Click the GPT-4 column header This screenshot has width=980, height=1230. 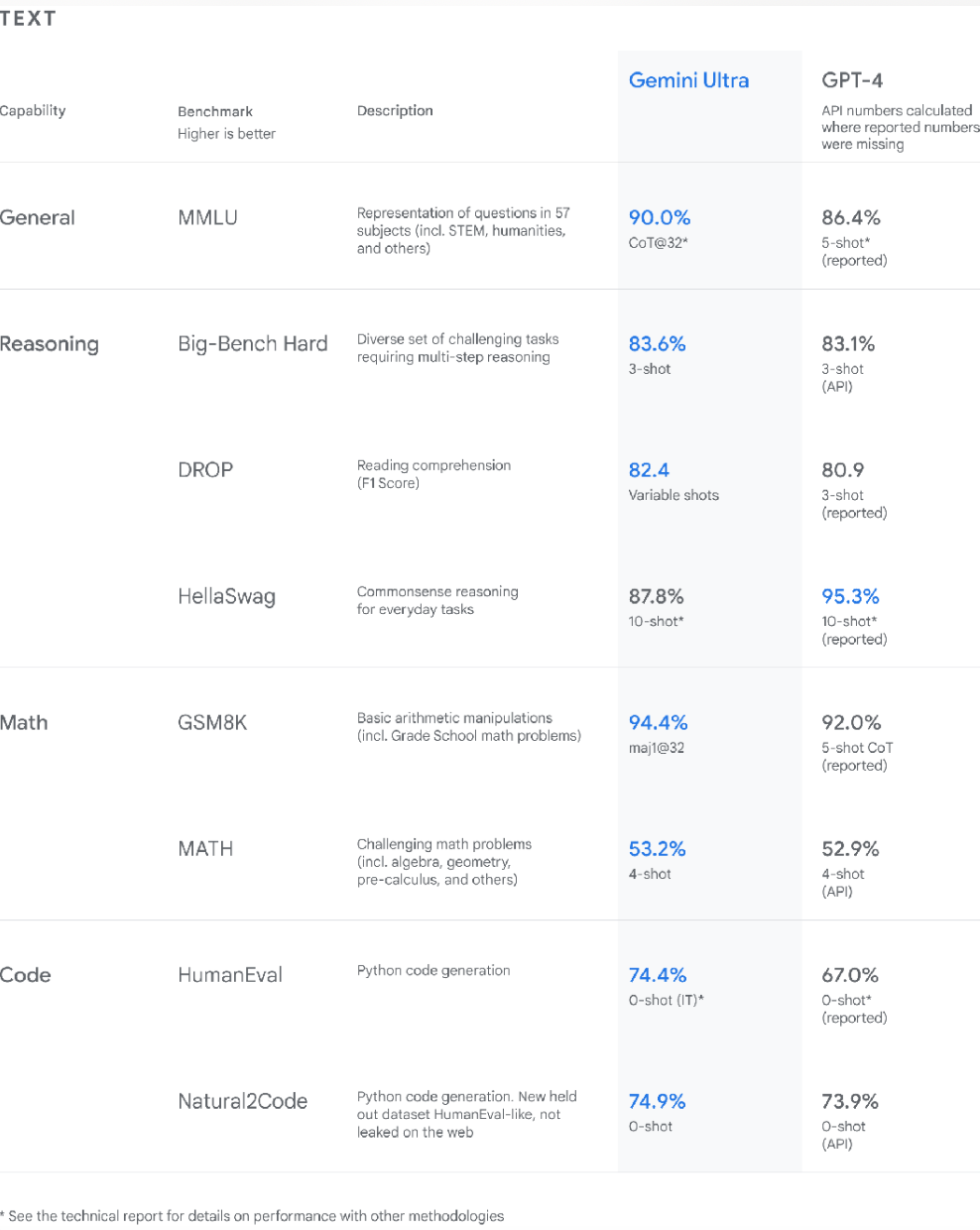coord(852,80)
